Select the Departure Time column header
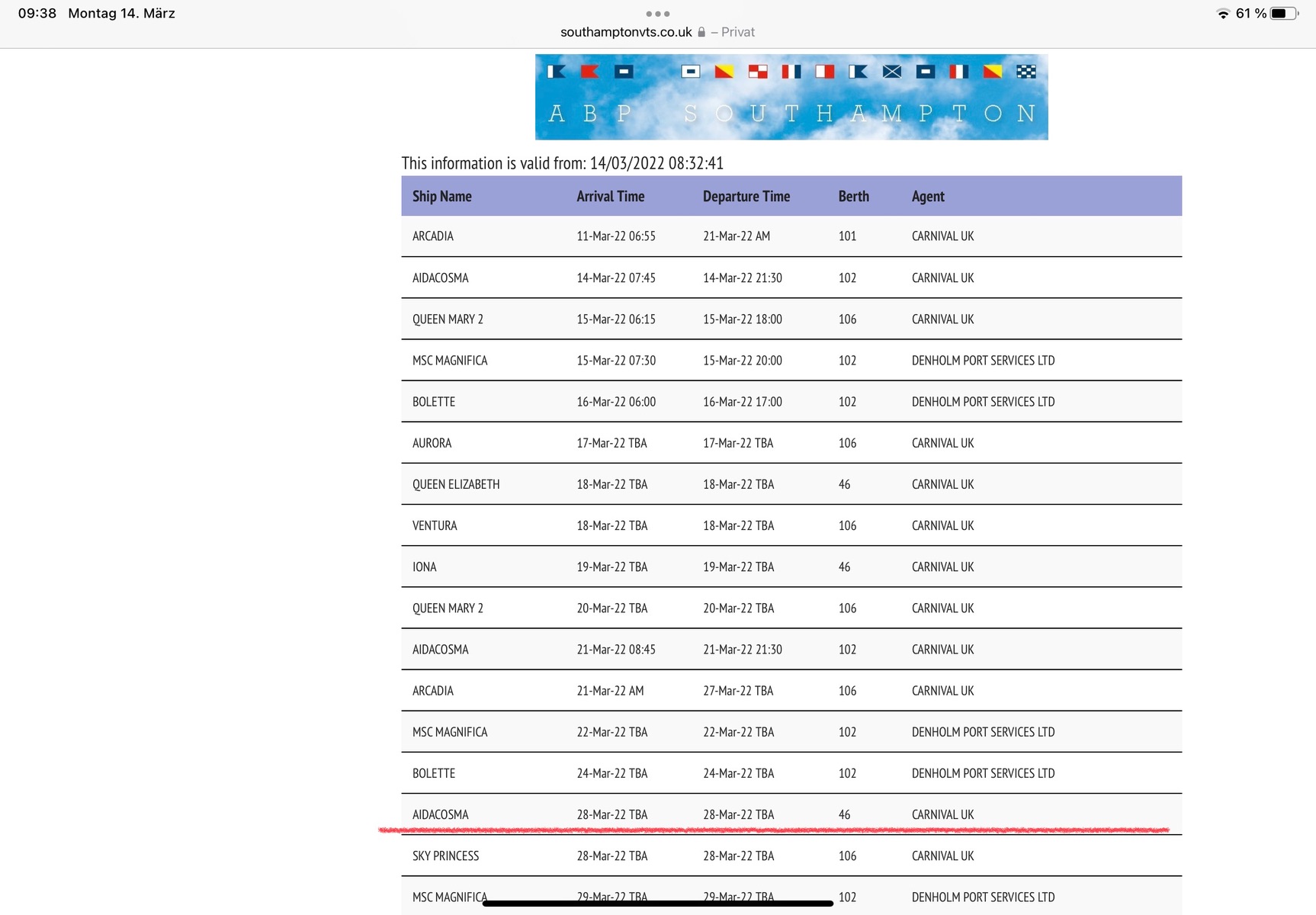1316x915 pixels. 746,196
